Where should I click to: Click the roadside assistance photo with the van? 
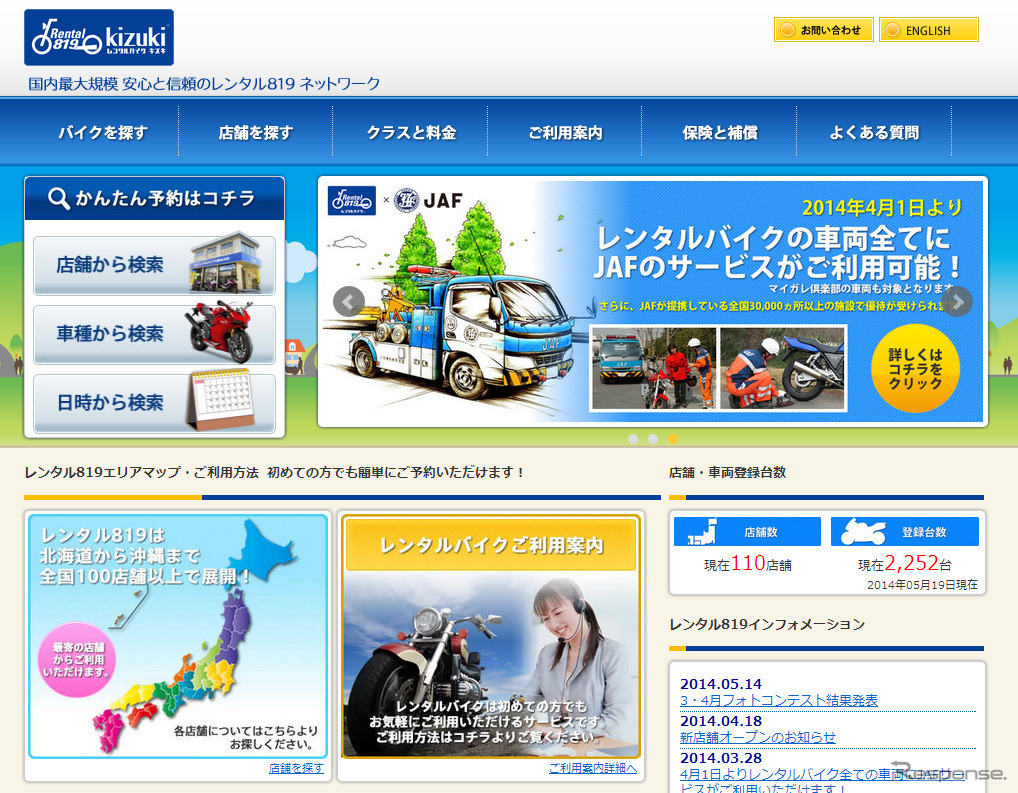coord(654,368)
